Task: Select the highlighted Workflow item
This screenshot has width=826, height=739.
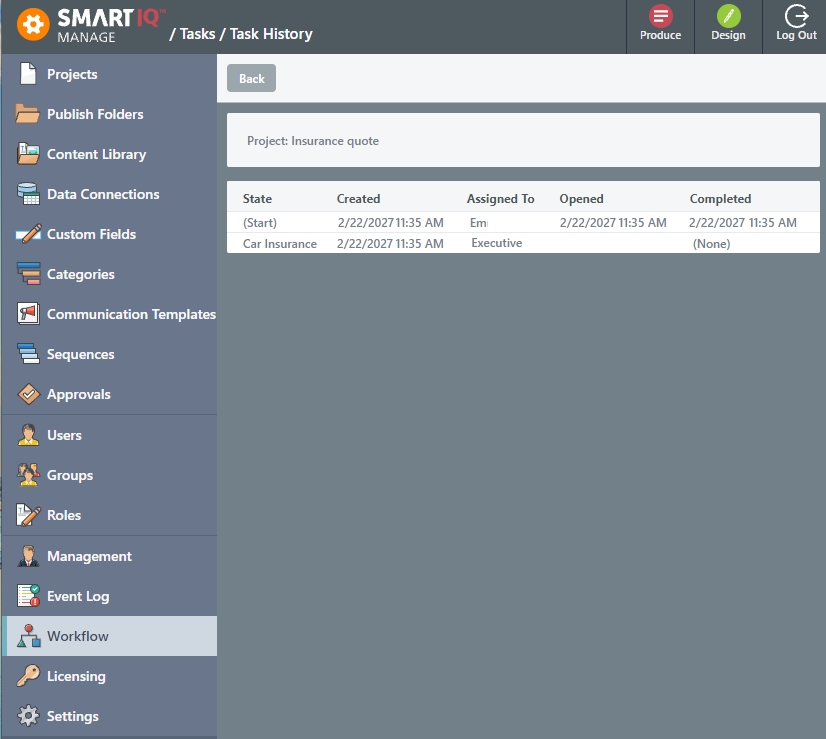Action: click(110, 636)
